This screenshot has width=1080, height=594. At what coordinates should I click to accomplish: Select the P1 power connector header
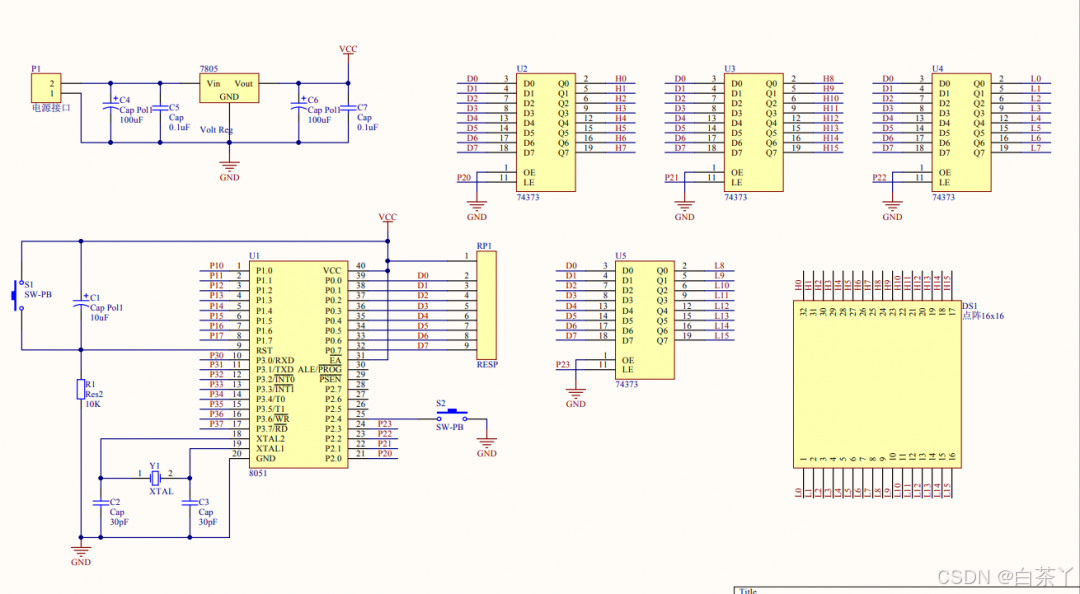[46, 88]
